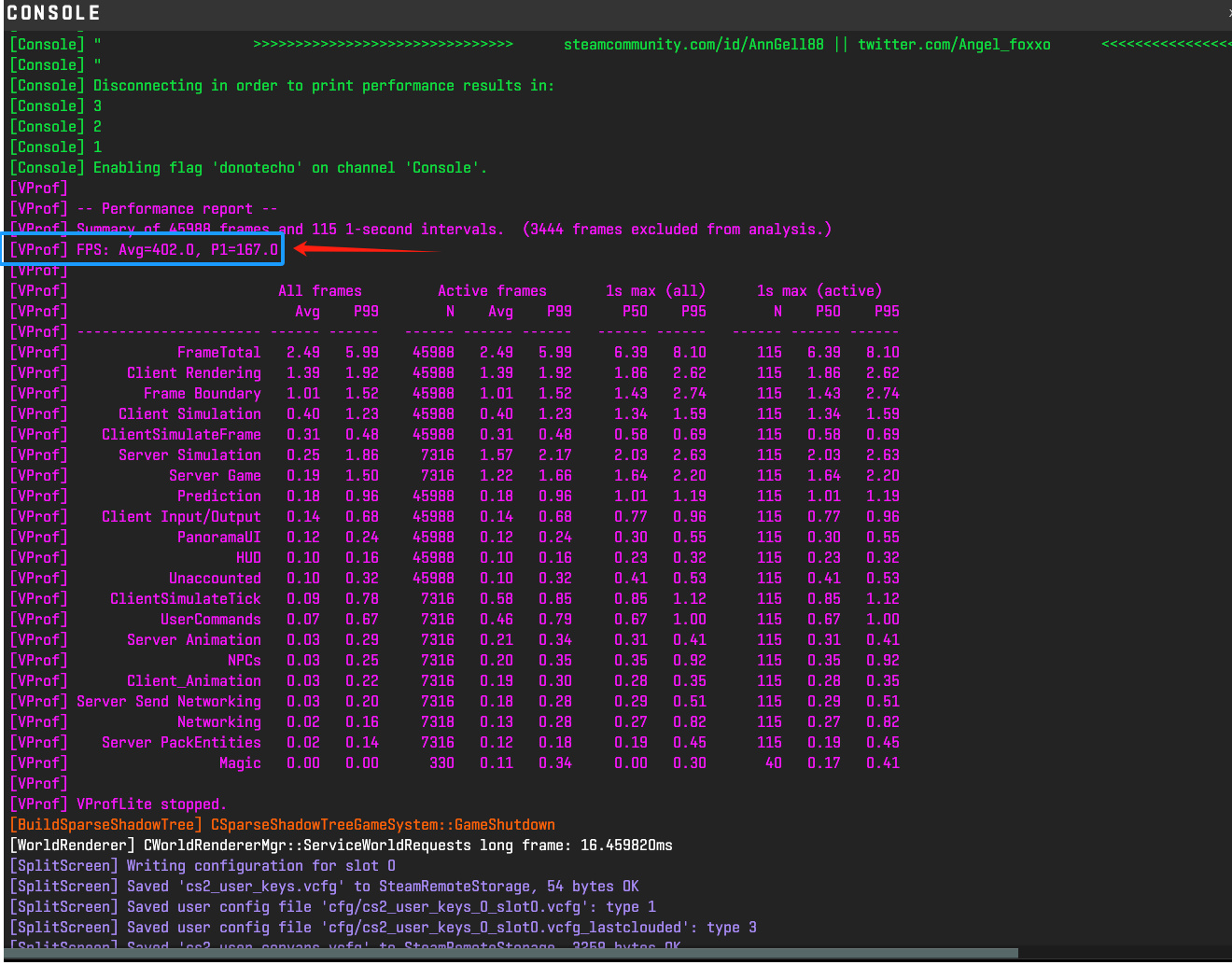Click the '-- Performance report --' line
Image resolution: width=1232 pixels, height=965 pixels.
[144, 209]
